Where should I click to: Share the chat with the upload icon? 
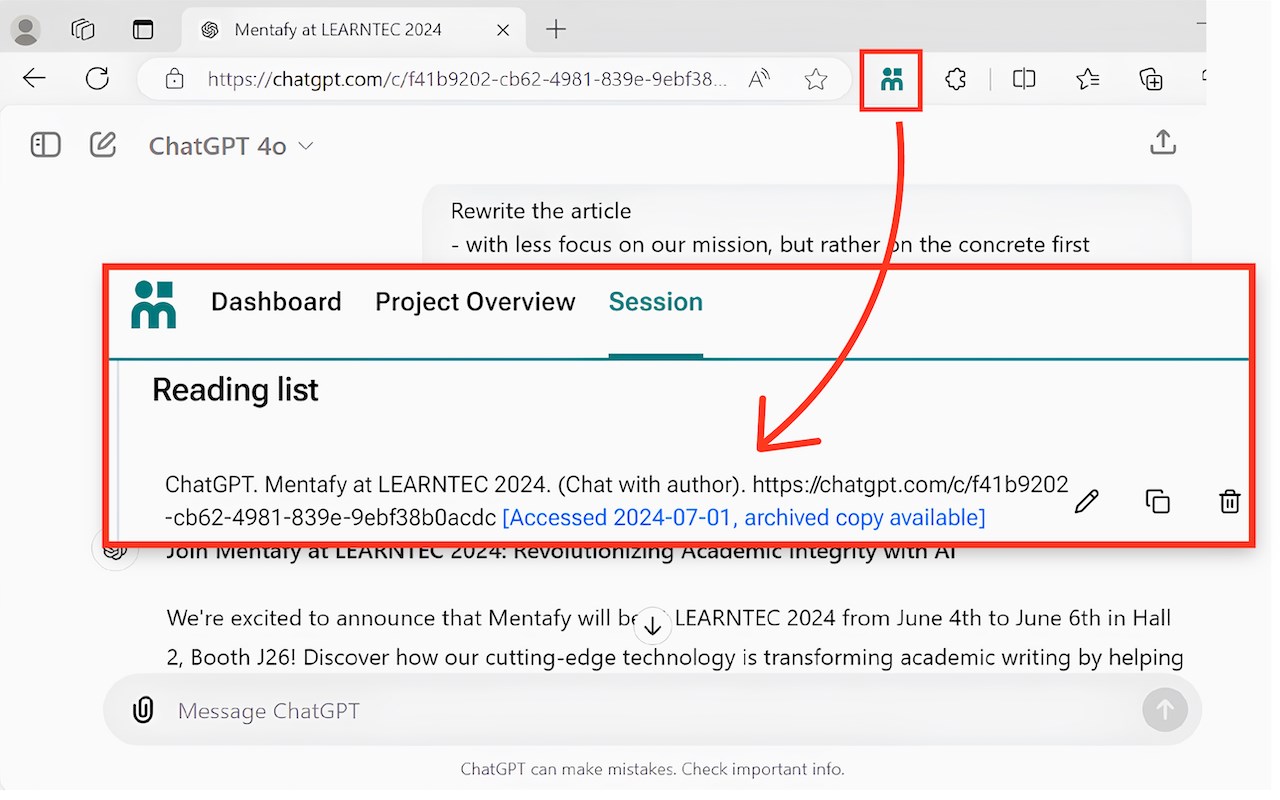[1162, 143]
